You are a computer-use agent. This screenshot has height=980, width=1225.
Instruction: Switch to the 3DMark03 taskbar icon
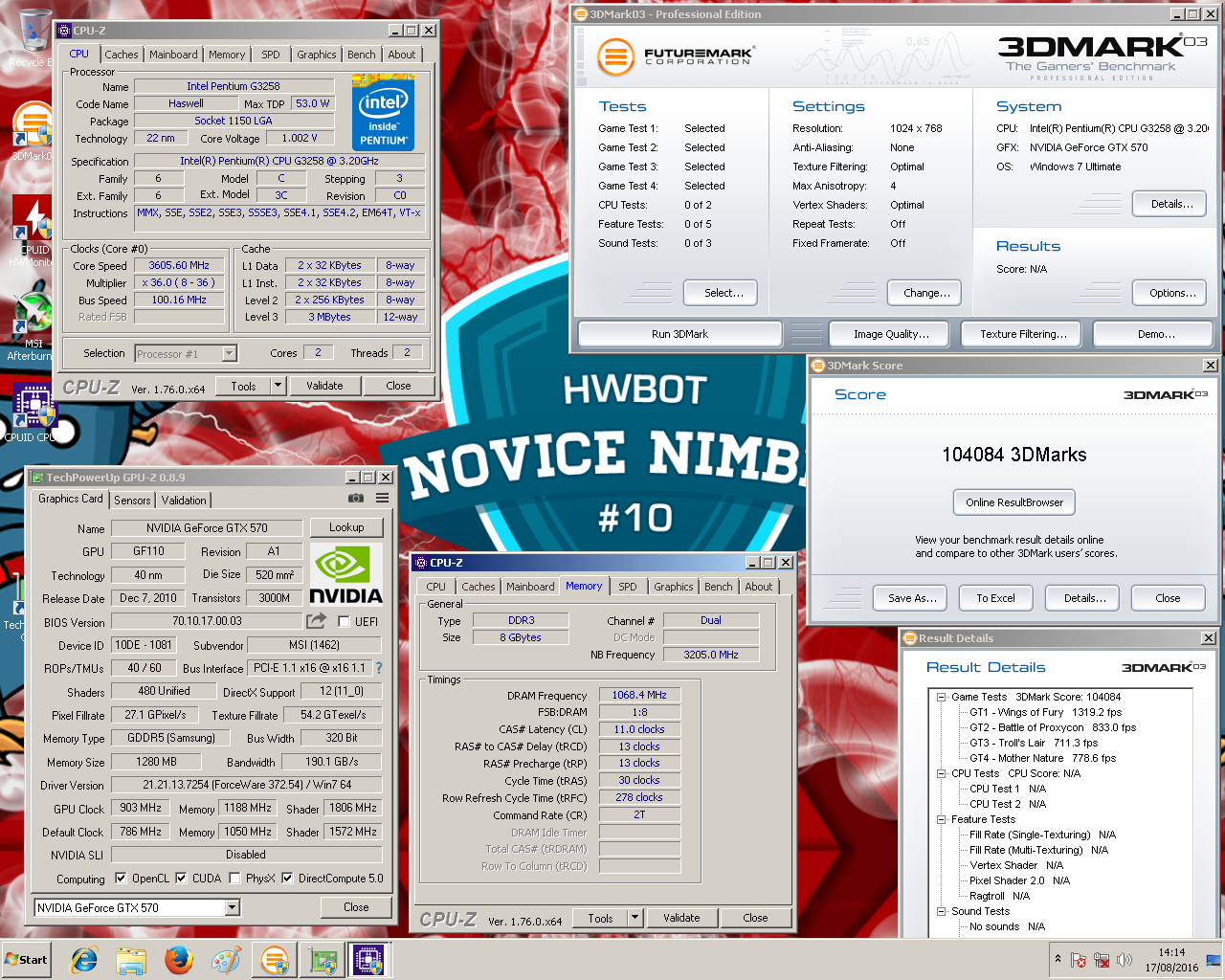pyautogui.click(x=275, y=960)
